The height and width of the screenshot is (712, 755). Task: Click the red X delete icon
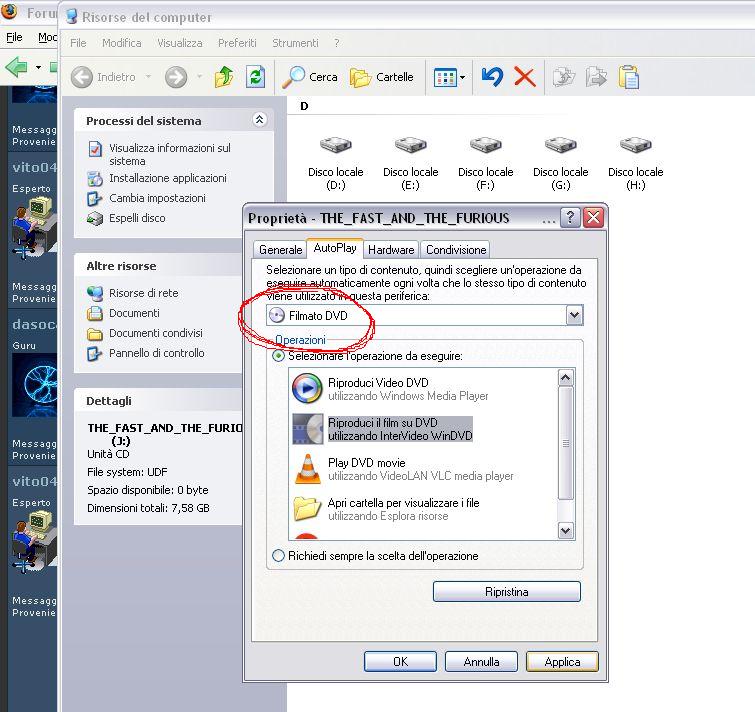525,77
